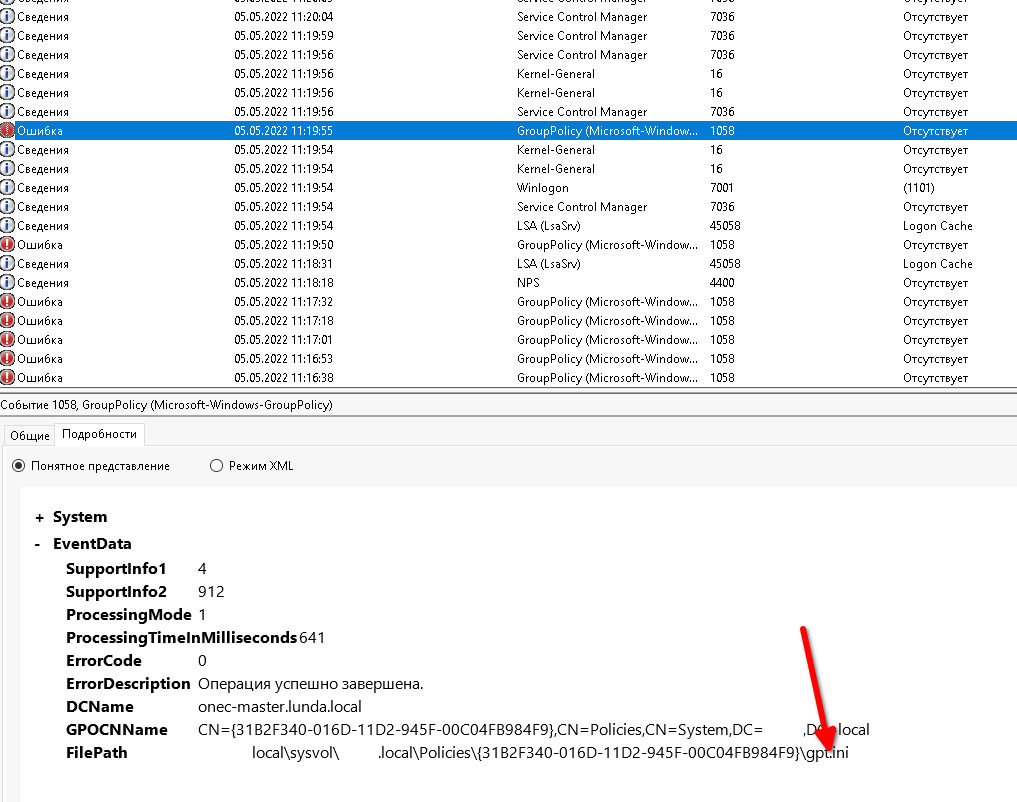The width and height of the screenshot is (1017, 802).
Task: Click the error icon of the 11:17:32 event
Action: (x=7, y=301)
